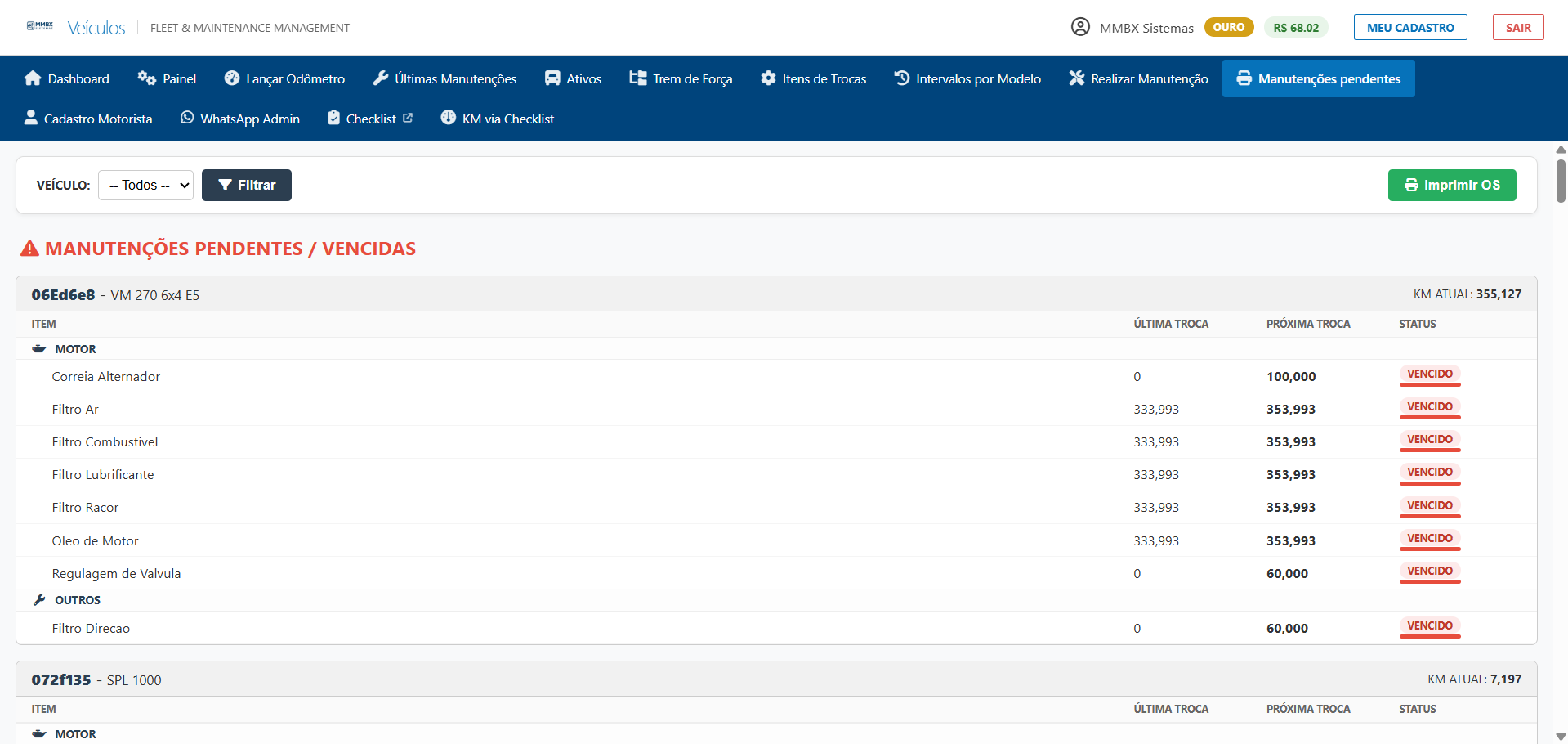1568x744 pixels.
Task: Click the page scrollbar up arrow
Action: [1561, 150]
